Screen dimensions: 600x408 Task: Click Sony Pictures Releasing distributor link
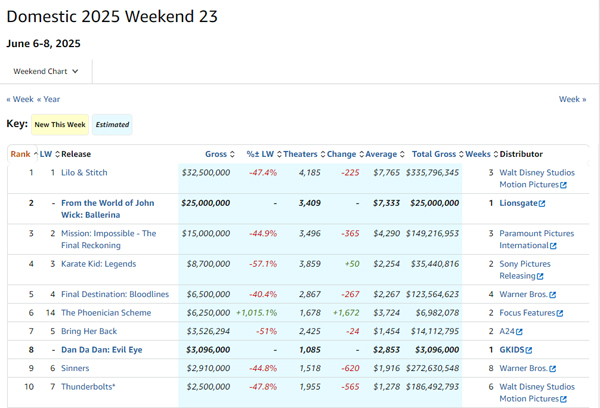click(x=525, y=270)
